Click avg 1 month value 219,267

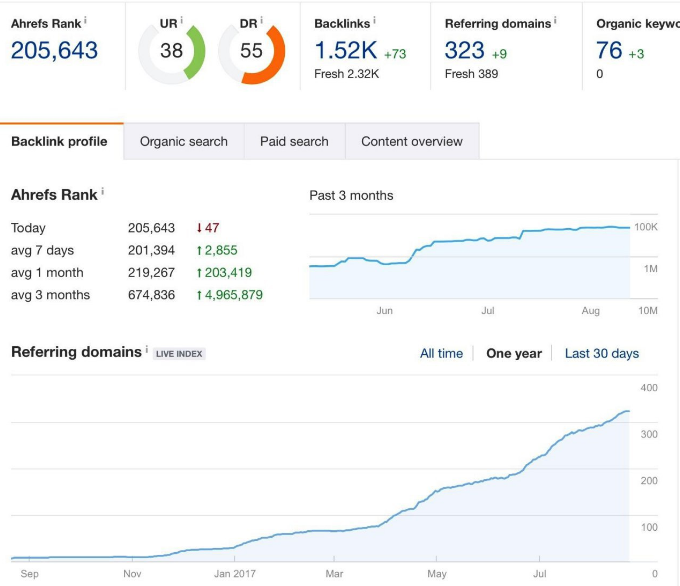151,272
